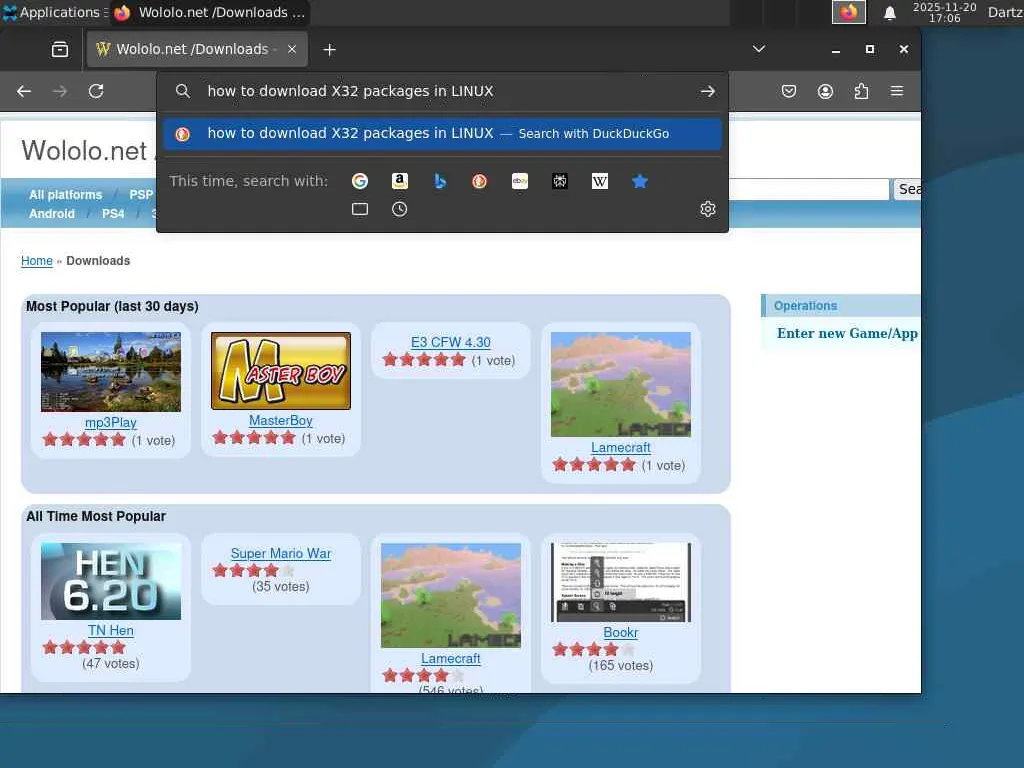The width and height of the screenshot is (1024, 768).
Task: Click the mp3Play screenshot thumbnail
Action: [x=110, y=372]
